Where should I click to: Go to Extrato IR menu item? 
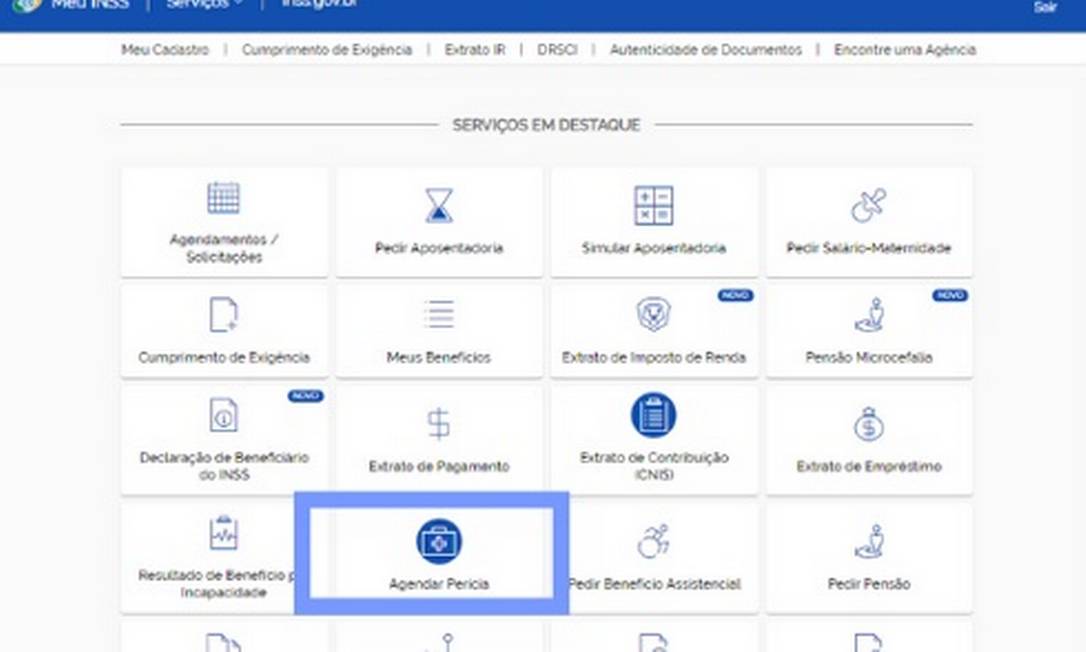tap(474, 50)
